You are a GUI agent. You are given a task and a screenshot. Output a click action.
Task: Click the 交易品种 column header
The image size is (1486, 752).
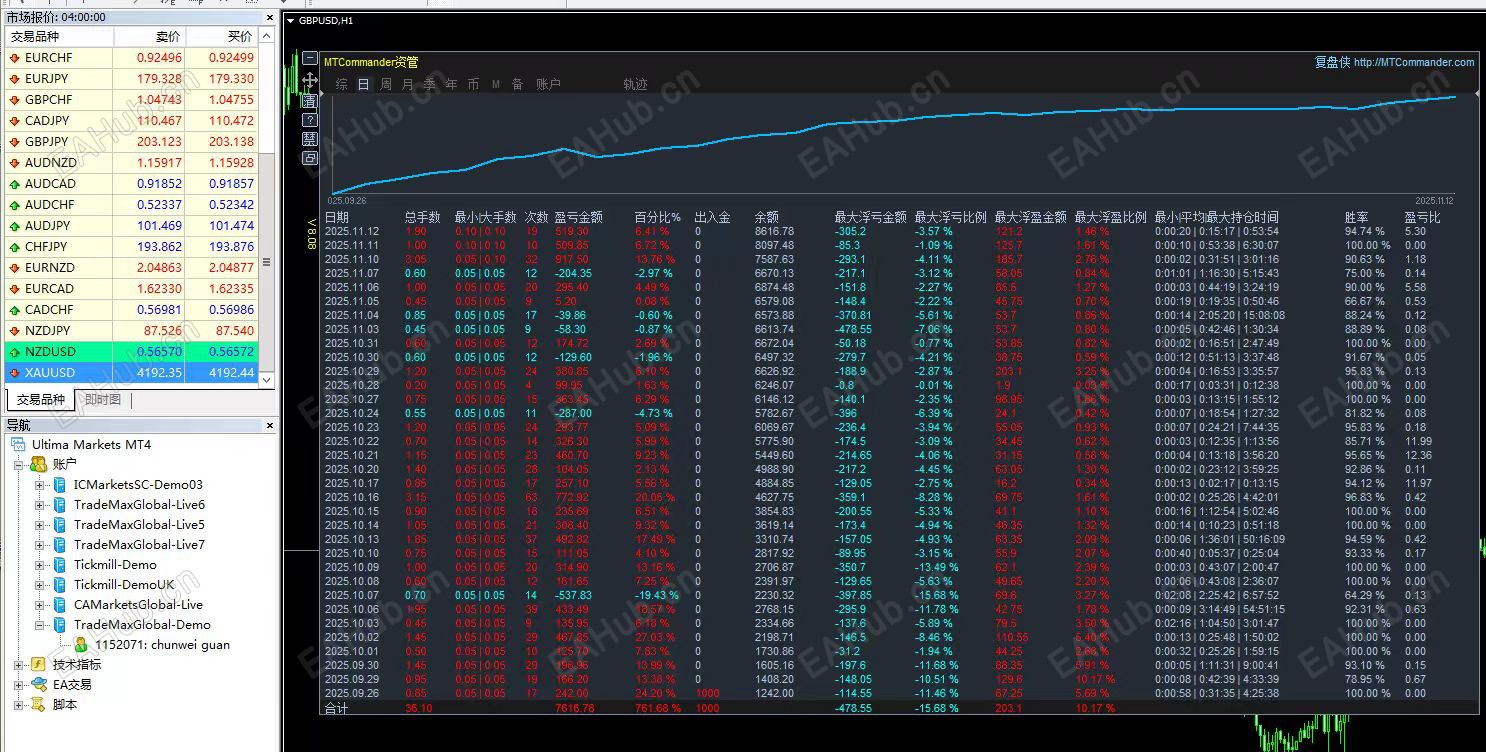pos(59,37)
